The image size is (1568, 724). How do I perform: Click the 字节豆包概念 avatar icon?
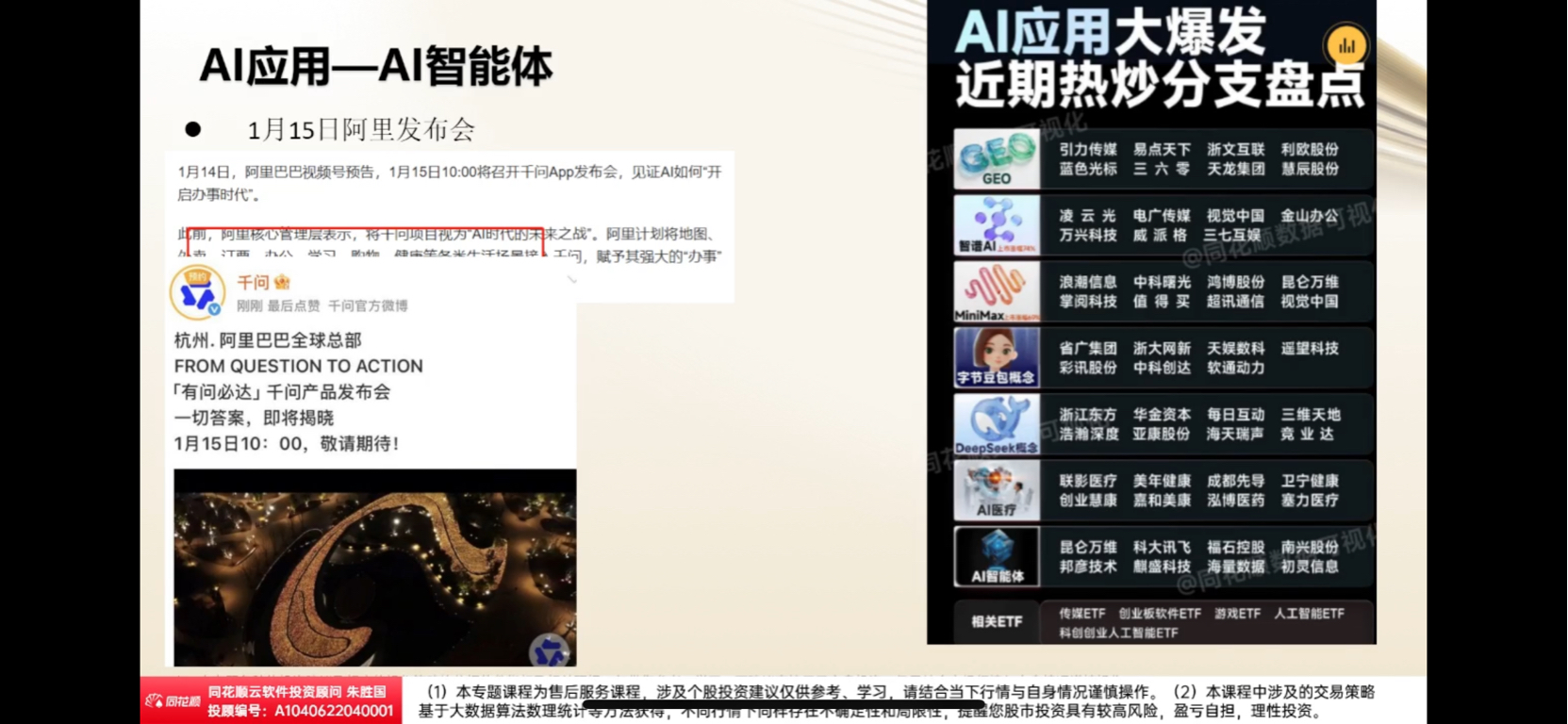tap(997, 357)
